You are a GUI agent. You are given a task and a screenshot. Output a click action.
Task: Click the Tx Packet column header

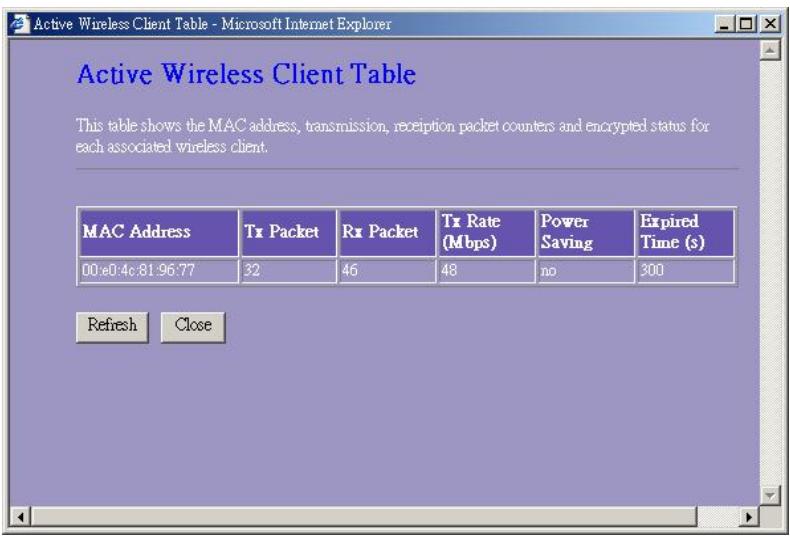288,233
